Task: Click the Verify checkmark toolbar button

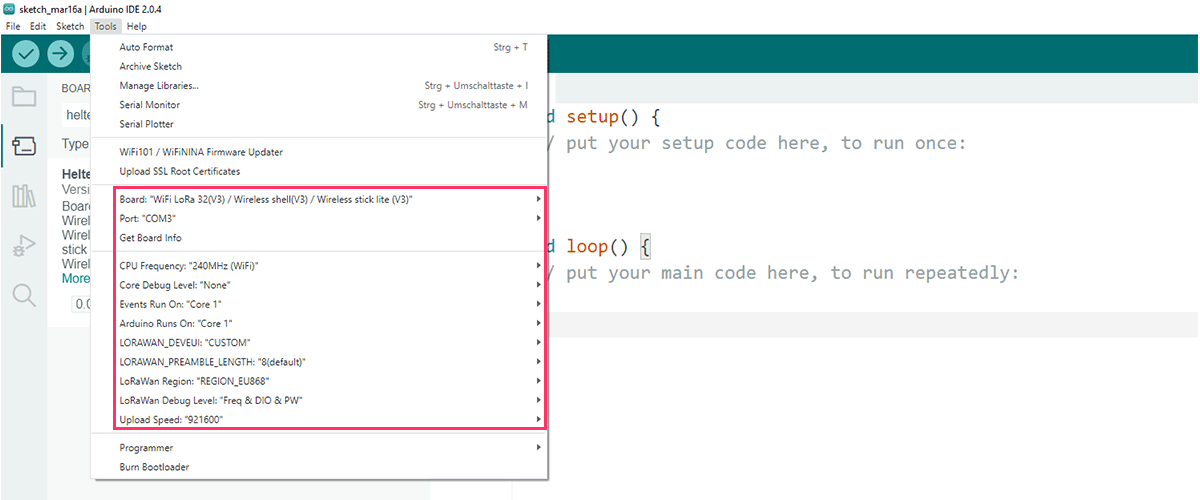Action: tap(26, 54)
